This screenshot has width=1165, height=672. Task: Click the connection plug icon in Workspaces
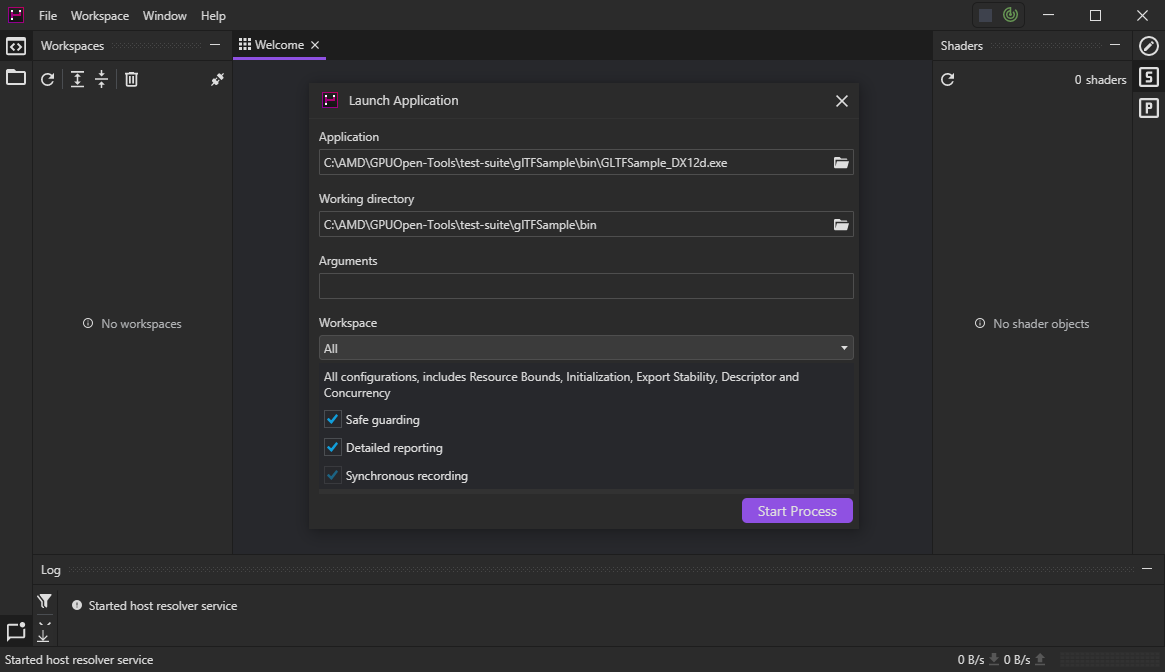point(217,80)
